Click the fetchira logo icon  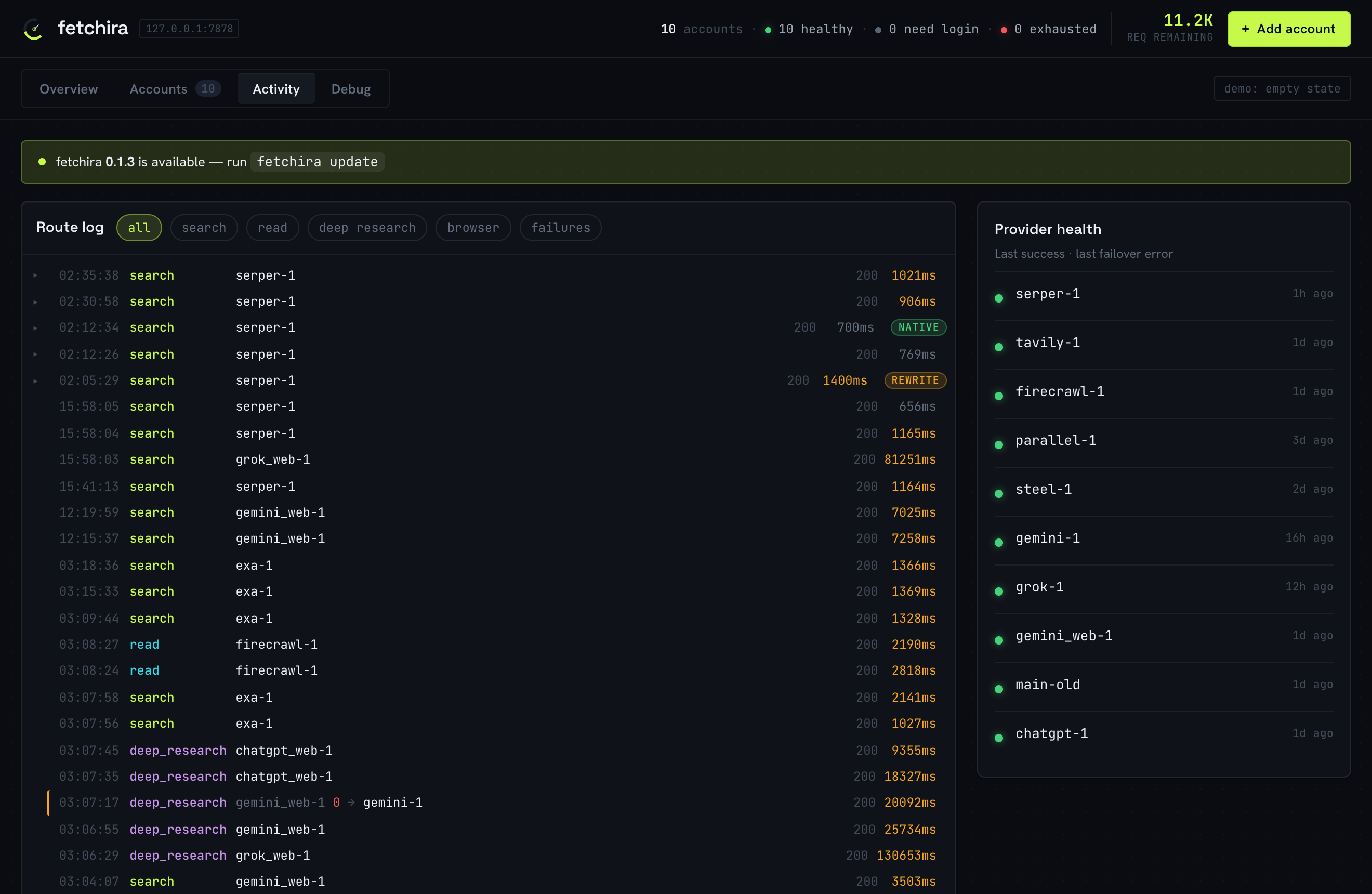pyautogui.click(x=34, y=29)
